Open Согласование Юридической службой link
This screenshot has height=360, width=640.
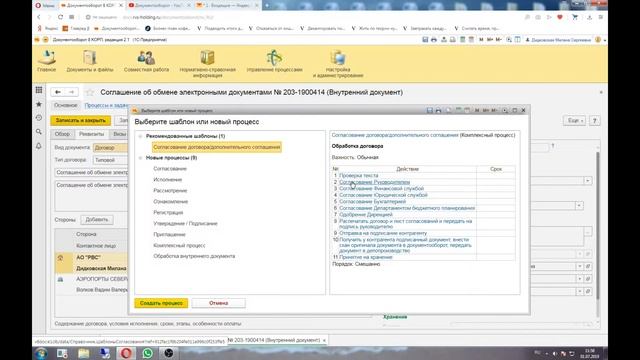click(383, 195)
